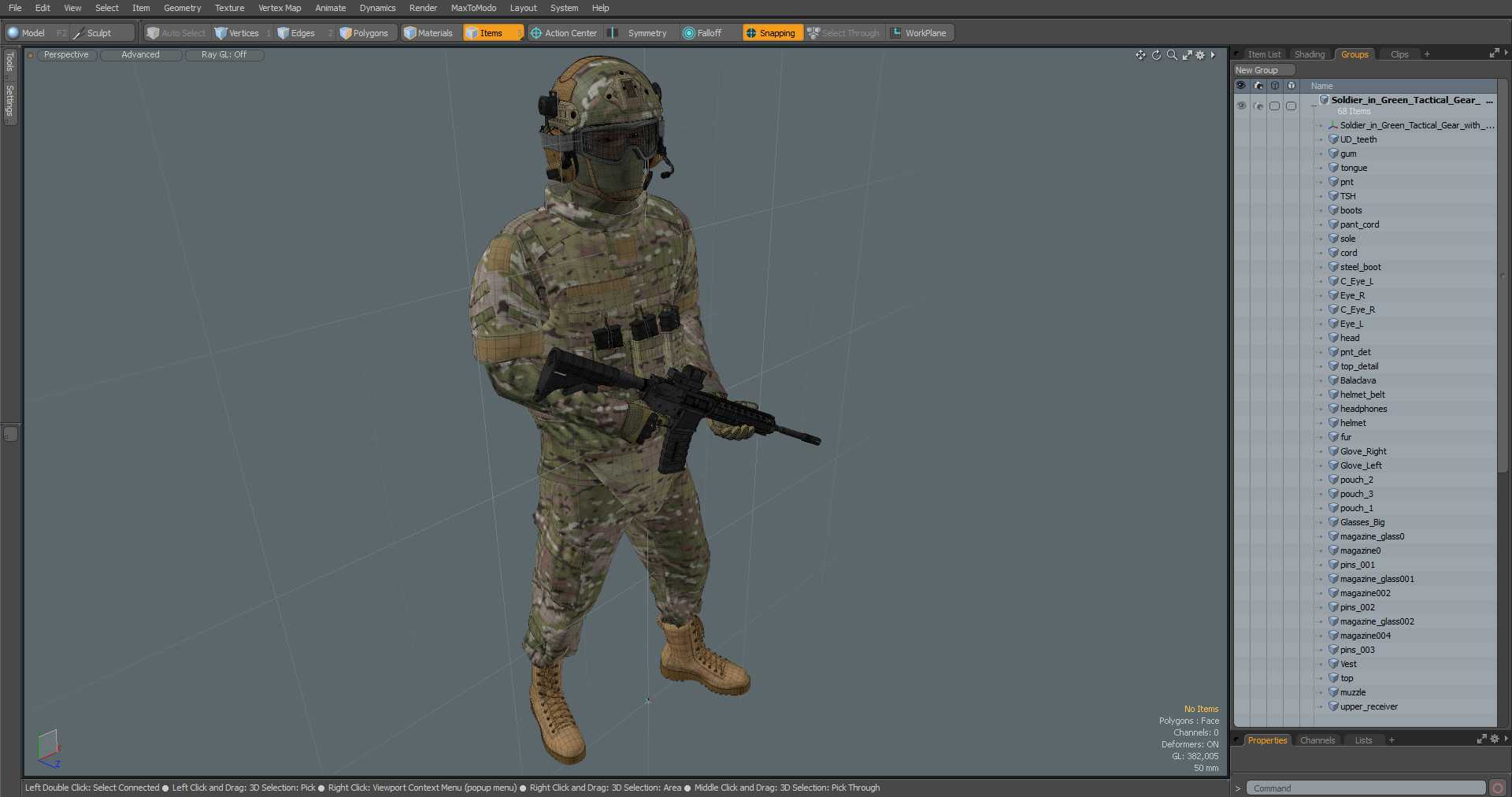This screenshot has width=1512, height=797.
Task: Click the mesh icon beside muzzle
Action: coord(1333,692)
